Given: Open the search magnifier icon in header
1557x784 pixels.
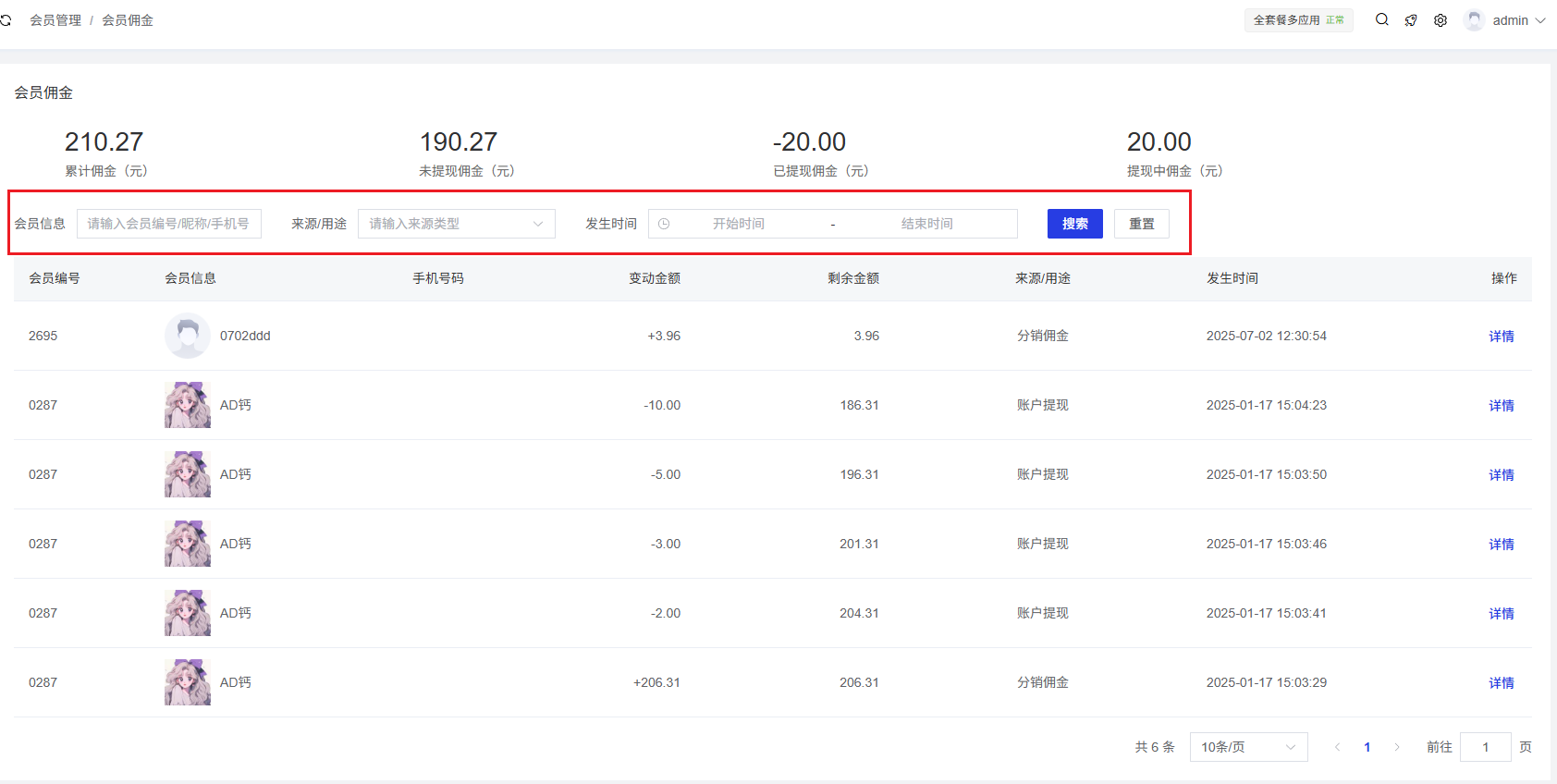Looking at the screenshot, I should pyautogui.click(x=1381, y=19).
